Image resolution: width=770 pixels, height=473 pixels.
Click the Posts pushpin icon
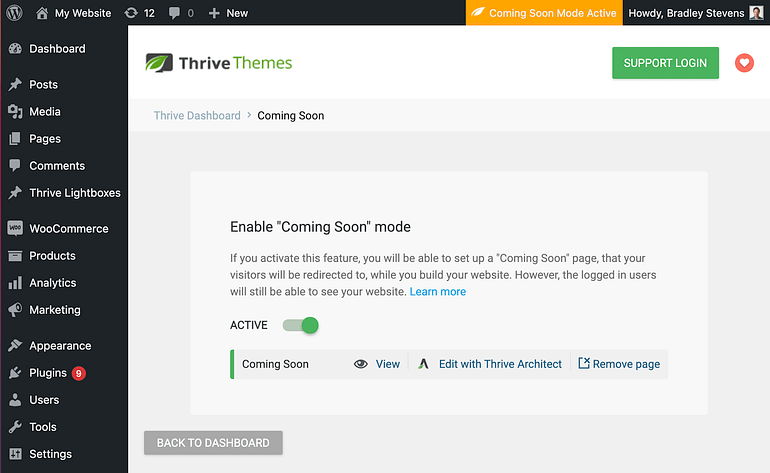[15, 84]
